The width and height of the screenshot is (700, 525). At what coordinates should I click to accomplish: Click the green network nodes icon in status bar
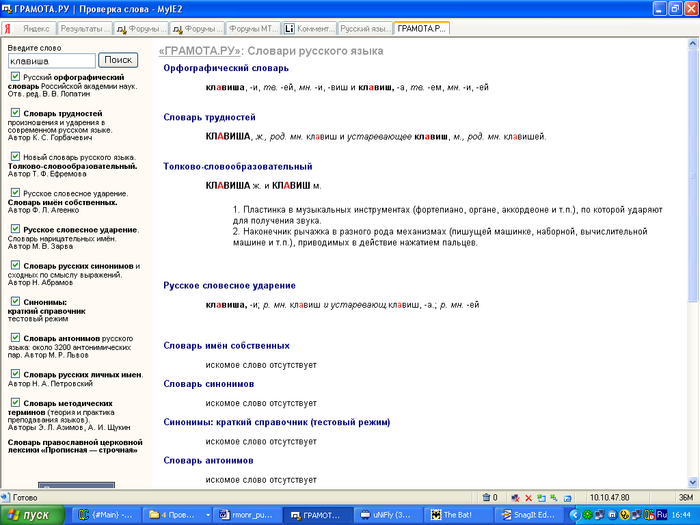pyautogui.click(x=554, y=498)
